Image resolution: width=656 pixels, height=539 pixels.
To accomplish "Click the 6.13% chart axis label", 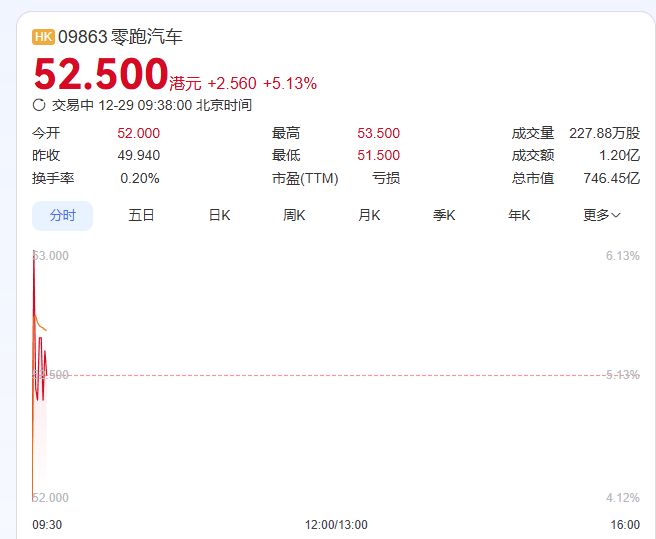I will (623, 256).
